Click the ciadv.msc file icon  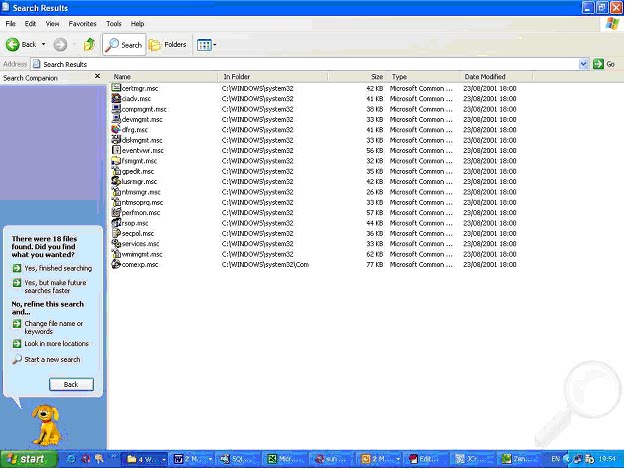(116, 98)
